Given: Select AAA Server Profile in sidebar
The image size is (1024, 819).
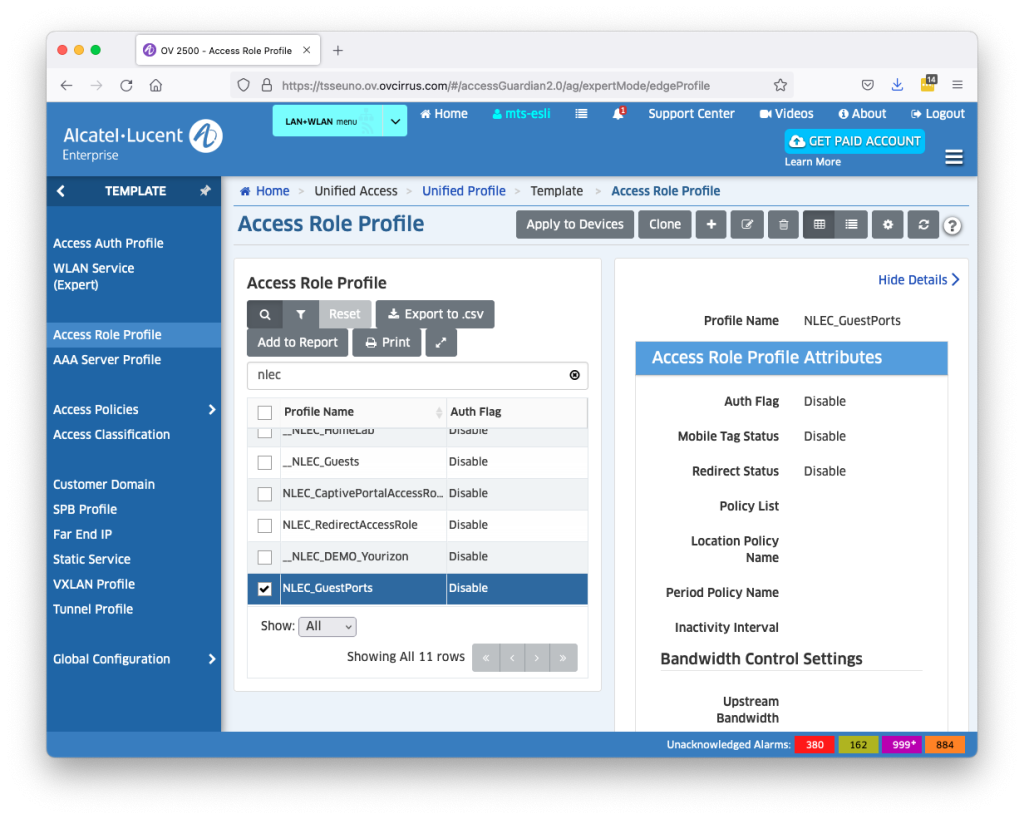Looking at the screenshot, I should (107, 360).
